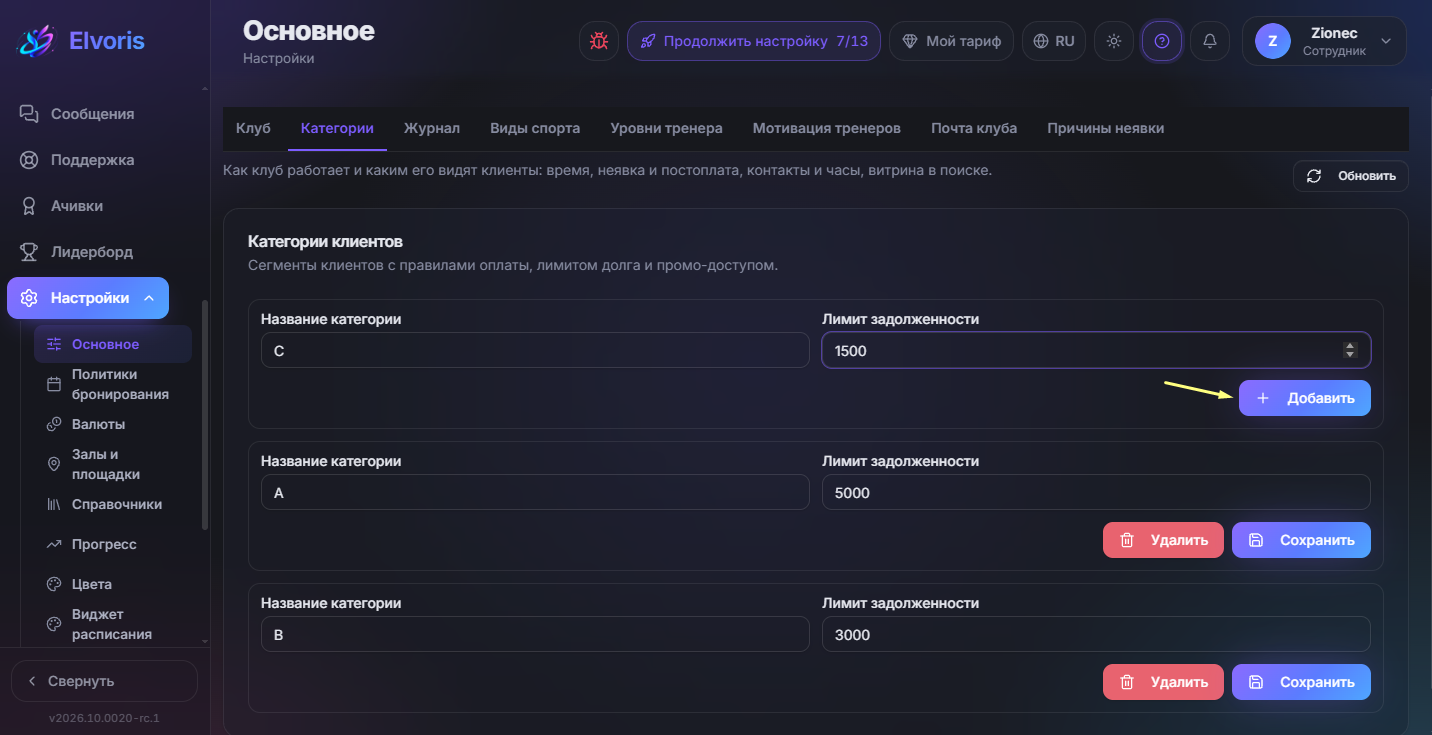Viewport: 1432px width, 735px height.
Task: Click the red bug report icon
Action: [x=599, y=41]
